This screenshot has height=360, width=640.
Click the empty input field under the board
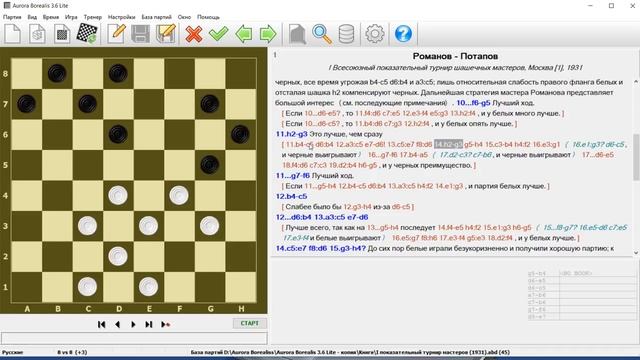(134, 338)
